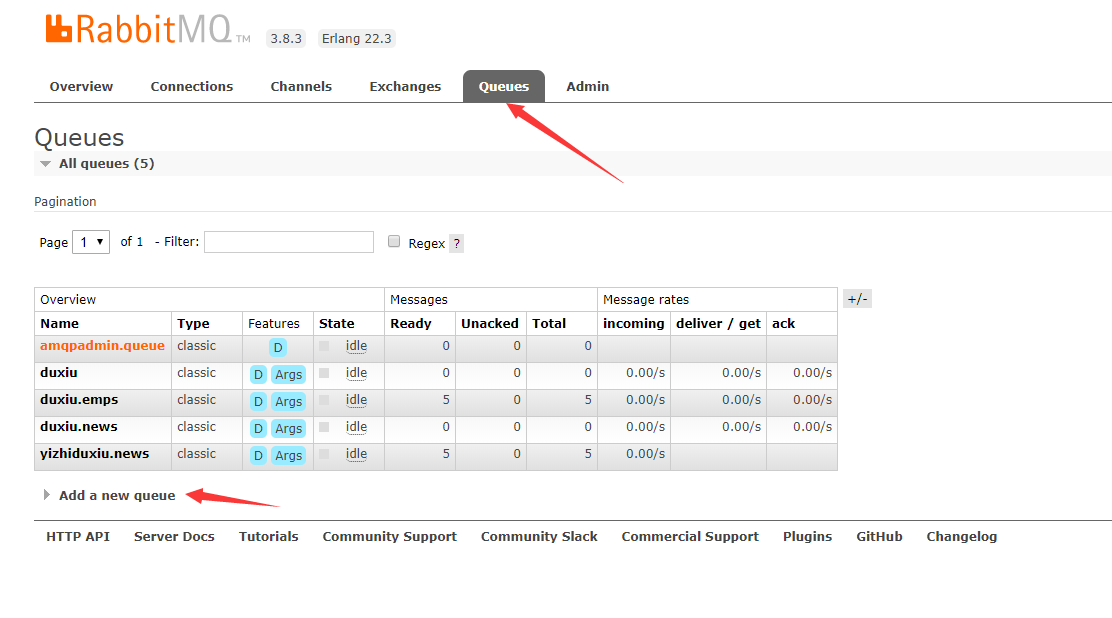1112x618 pixels.
Task: Click into the Filter text field
Action: 288,242
